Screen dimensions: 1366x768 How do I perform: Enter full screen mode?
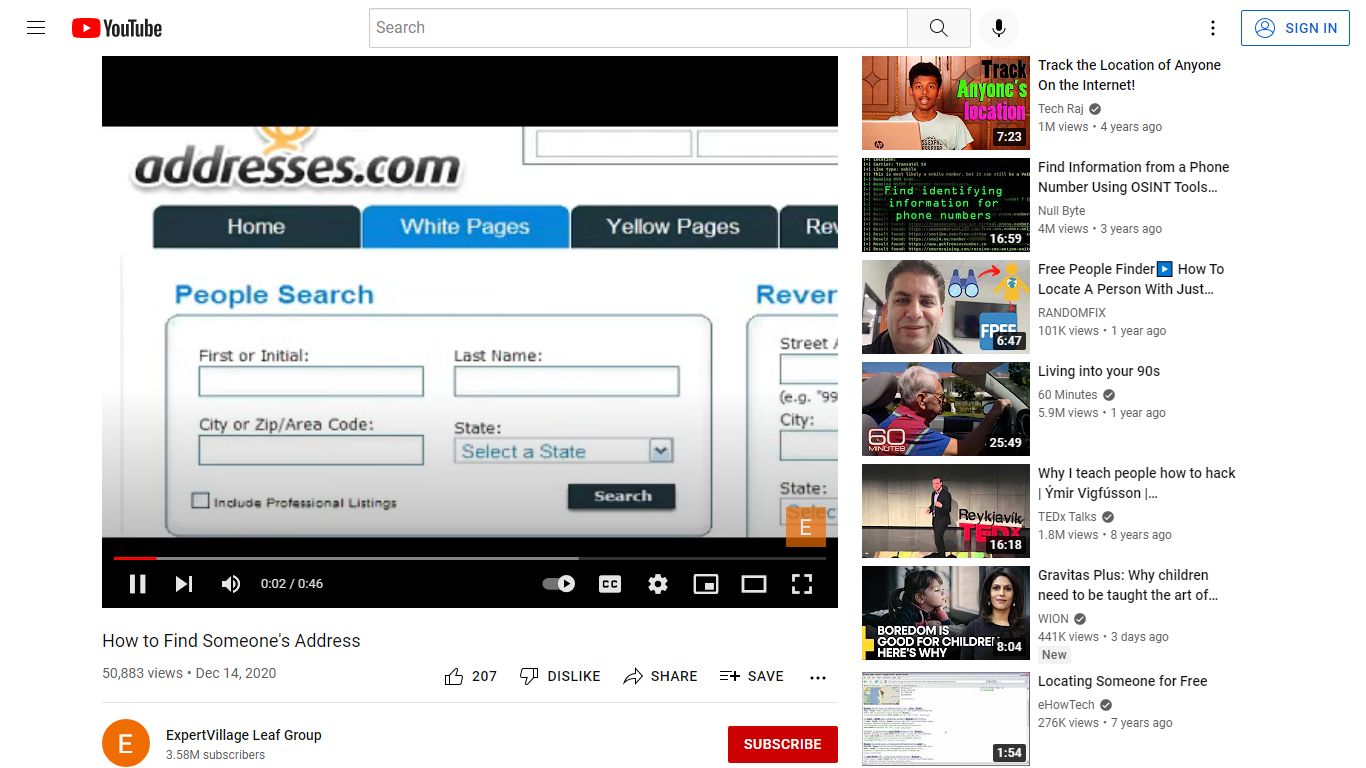[802, 584]
